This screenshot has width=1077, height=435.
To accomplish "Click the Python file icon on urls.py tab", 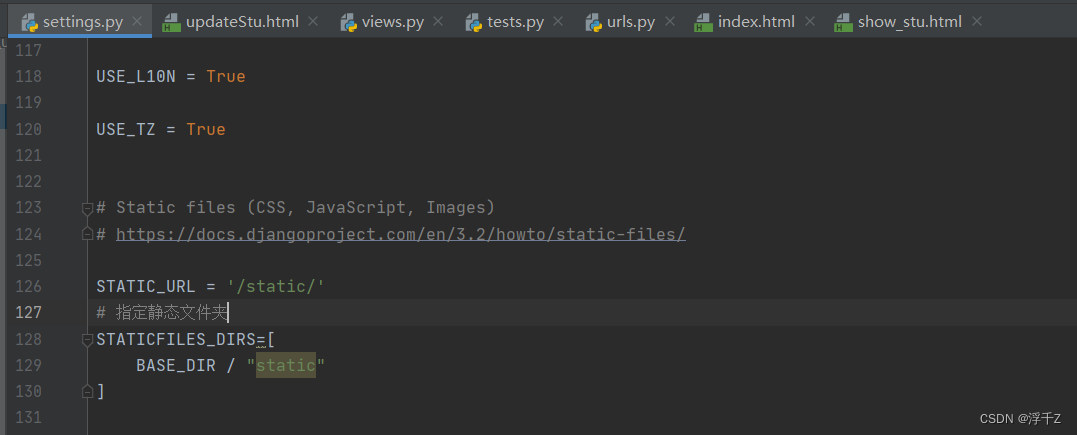I will 593,23.
